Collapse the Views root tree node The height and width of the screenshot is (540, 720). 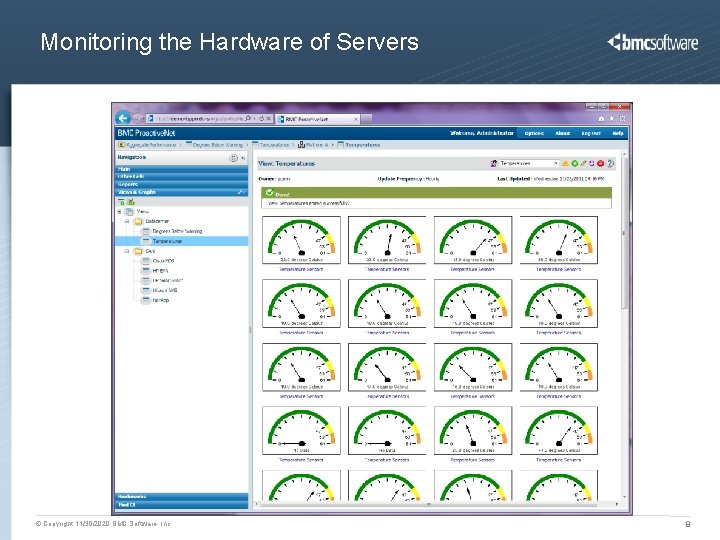[x=119, y=212]
